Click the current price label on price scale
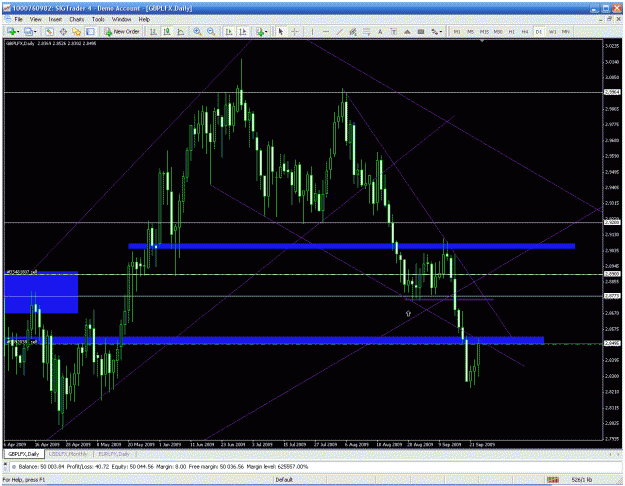 tap(612, 343)
